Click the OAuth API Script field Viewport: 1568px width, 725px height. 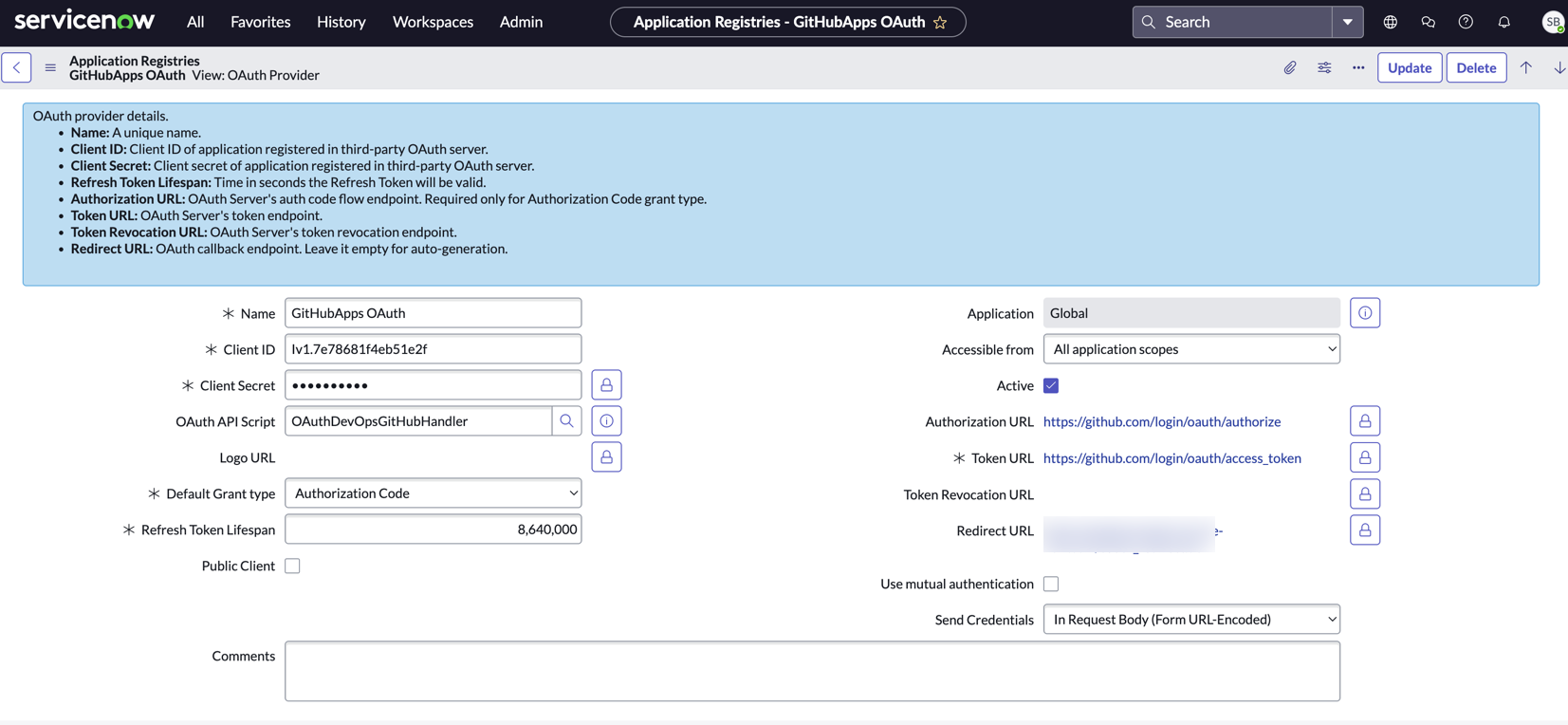tap(418, 421)
